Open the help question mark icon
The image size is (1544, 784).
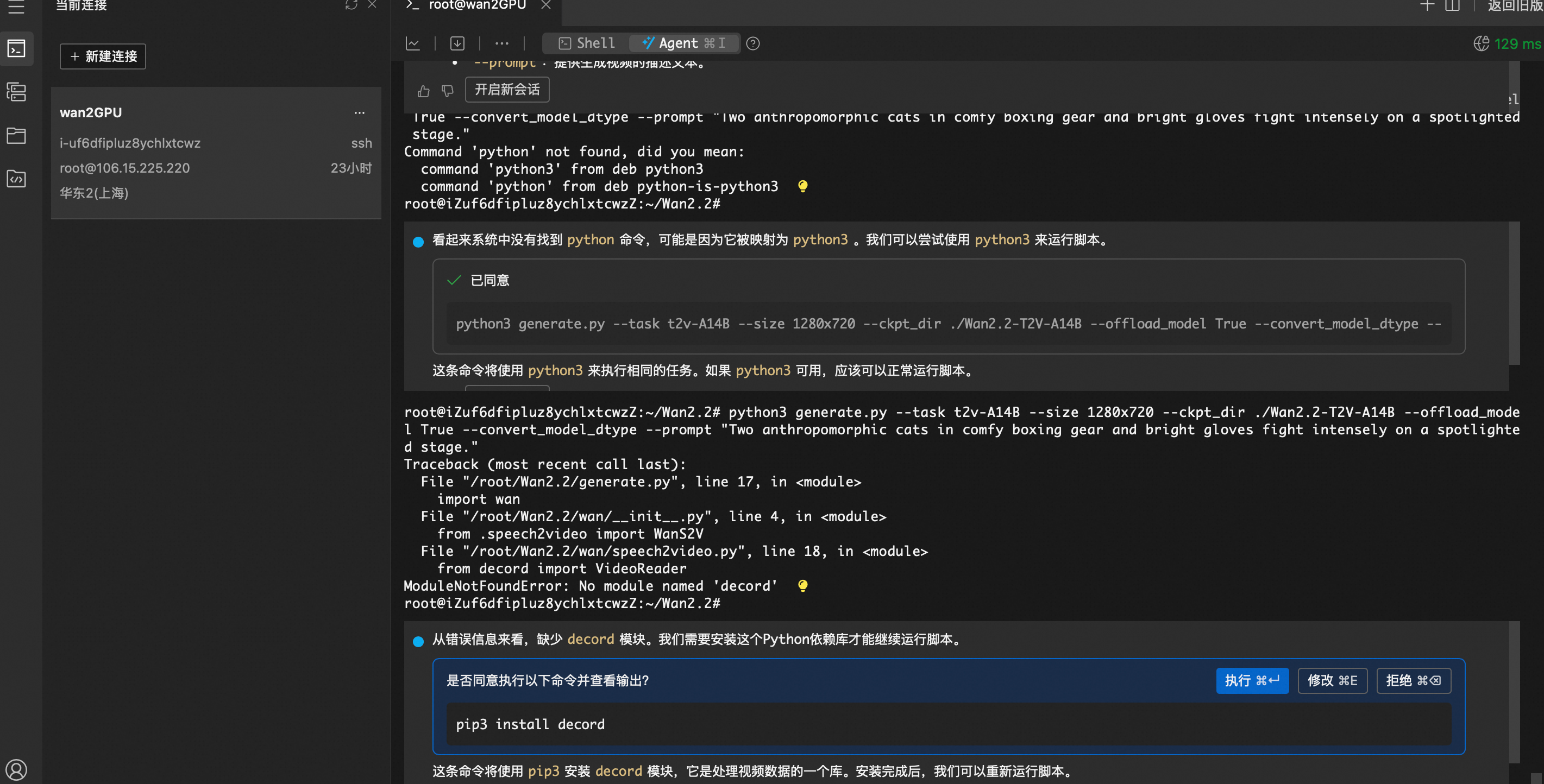pyautogui.click(x=753, y=44)
